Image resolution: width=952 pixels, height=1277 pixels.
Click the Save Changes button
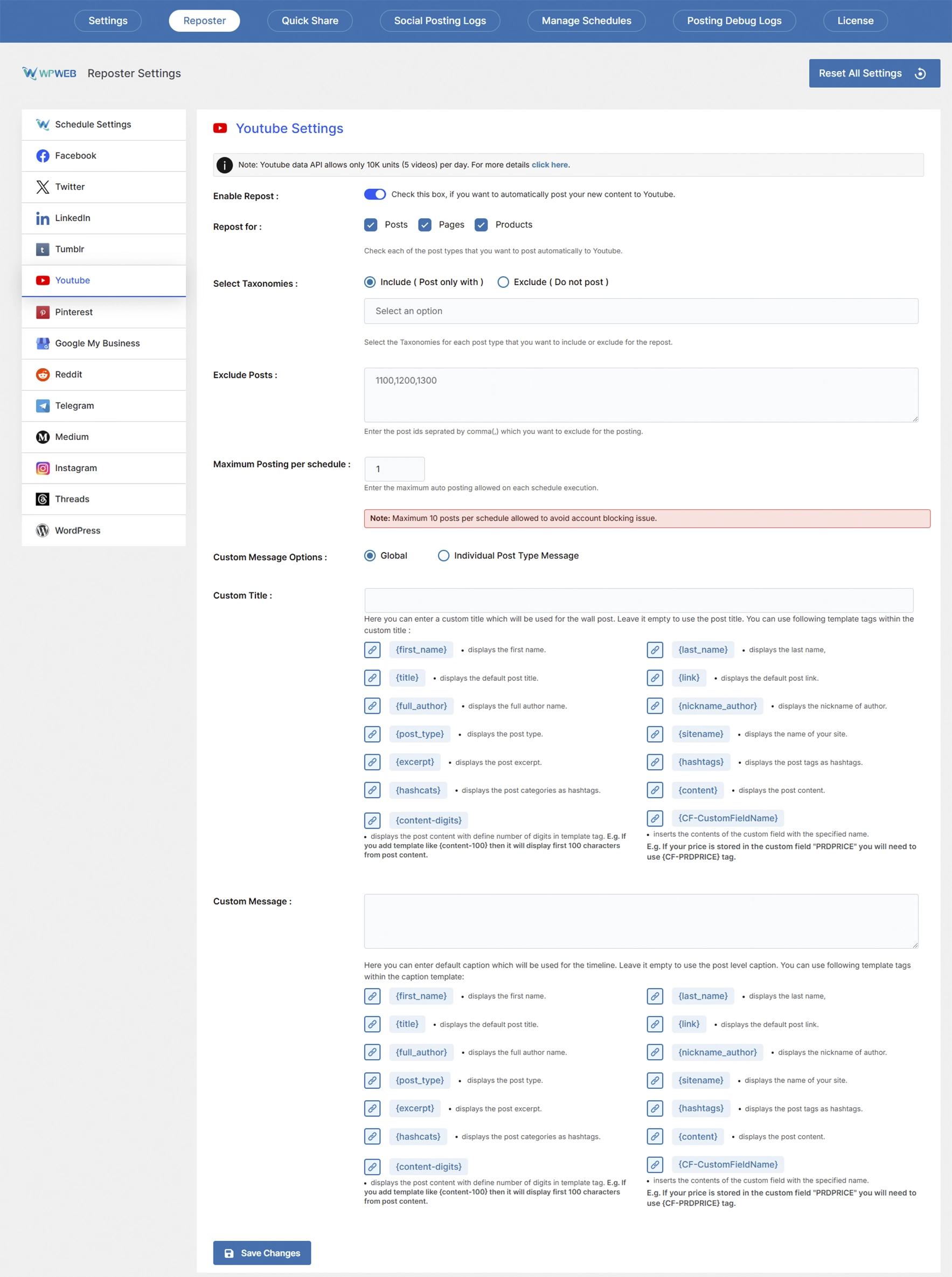[262, 1253]
